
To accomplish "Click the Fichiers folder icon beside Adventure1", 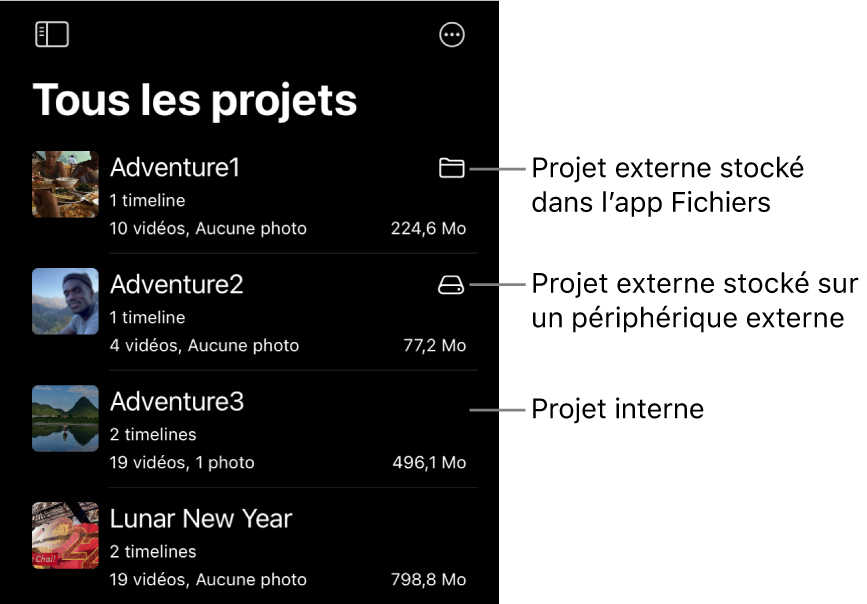I will [x=452, y=168].
